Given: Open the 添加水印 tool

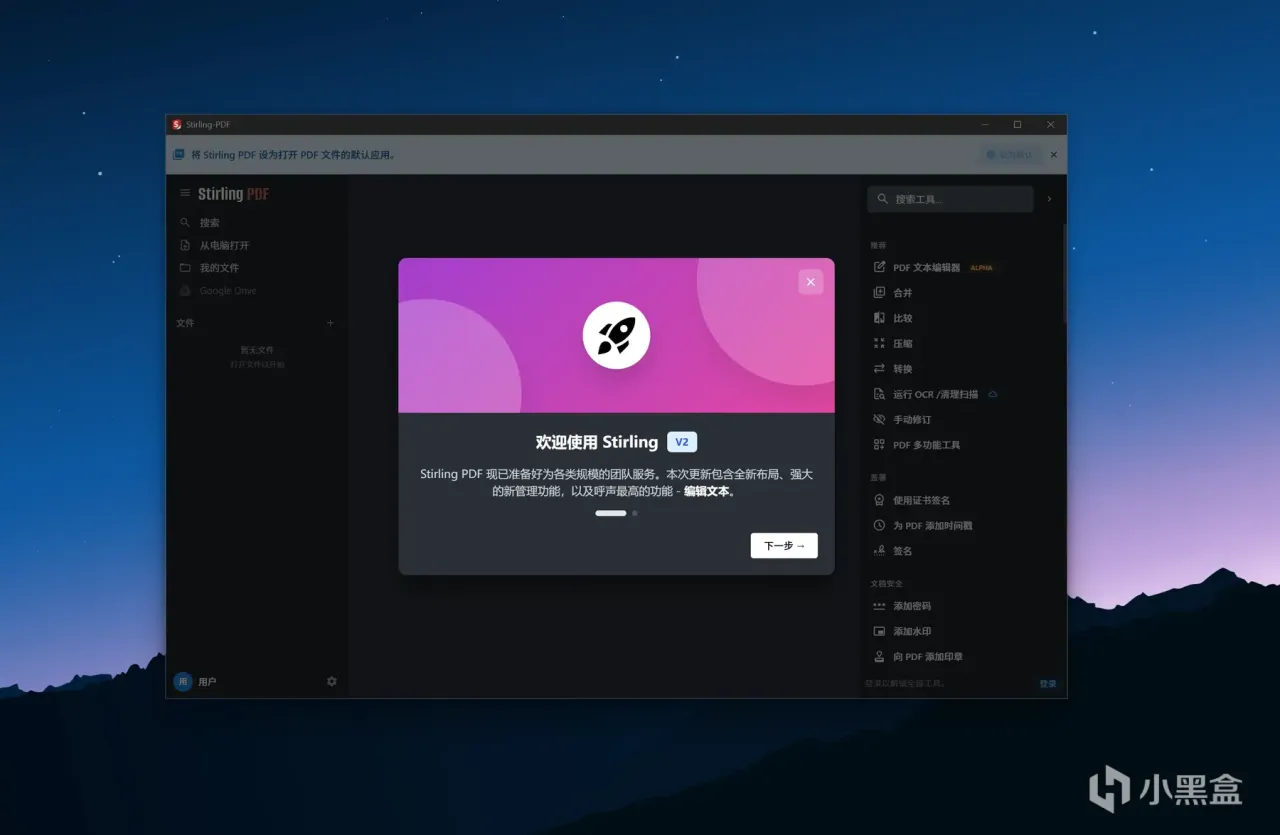Looking at the screenshot, I should click(x=912, y=631).
